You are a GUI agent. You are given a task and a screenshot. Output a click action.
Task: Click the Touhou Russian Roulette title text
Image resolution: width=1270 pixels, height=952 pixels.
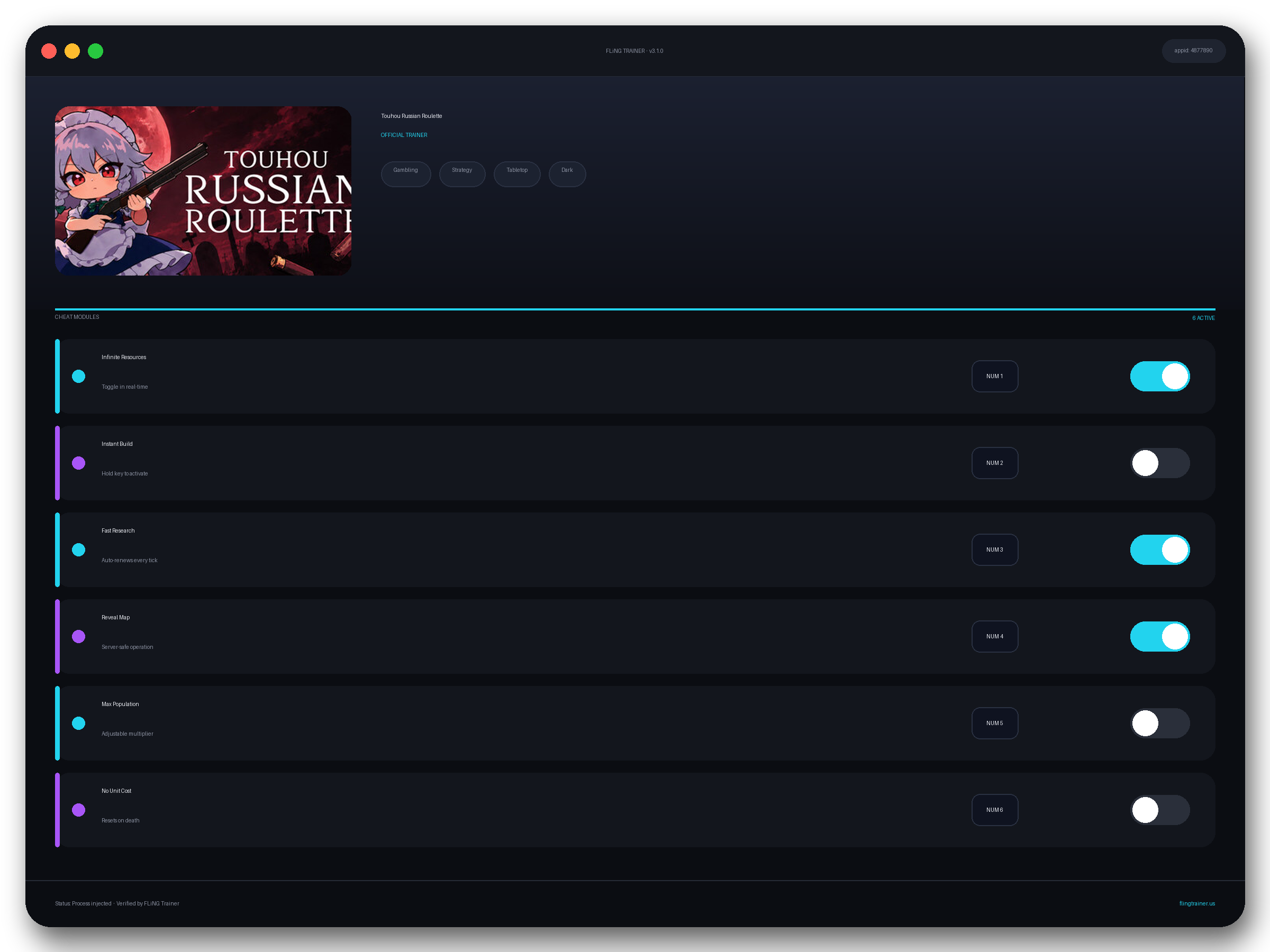coord(411,116)
